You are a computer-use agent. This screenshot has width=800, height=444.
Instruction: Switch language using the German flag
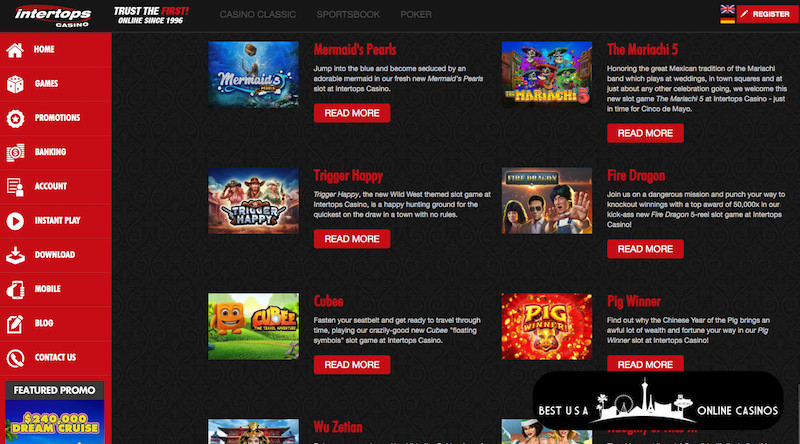(728, 19)
